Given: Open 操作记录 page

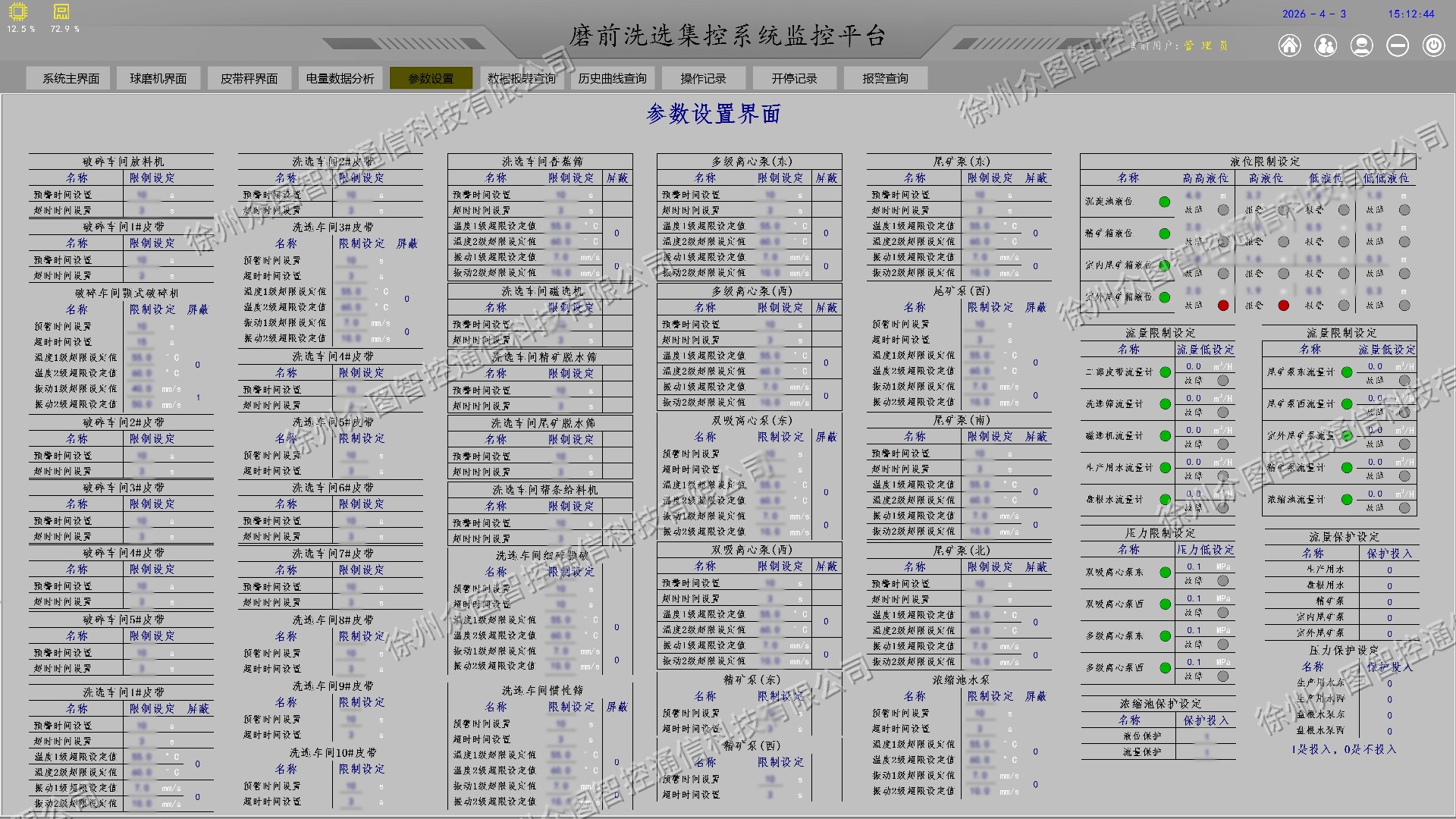Looking at the screenshot, I should click(x=703, y=78).
